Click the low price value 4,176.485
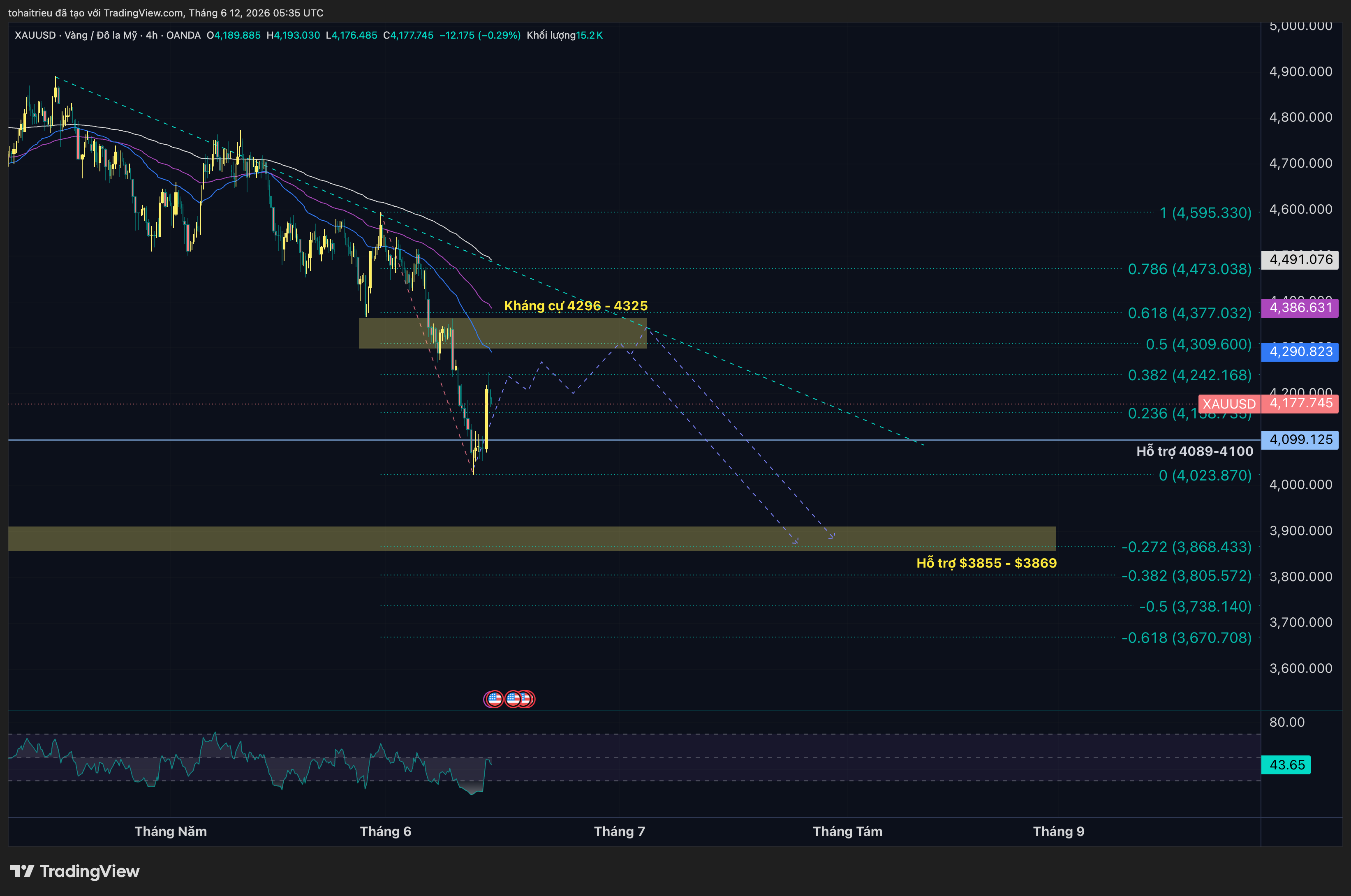 [x=354, y=35]
